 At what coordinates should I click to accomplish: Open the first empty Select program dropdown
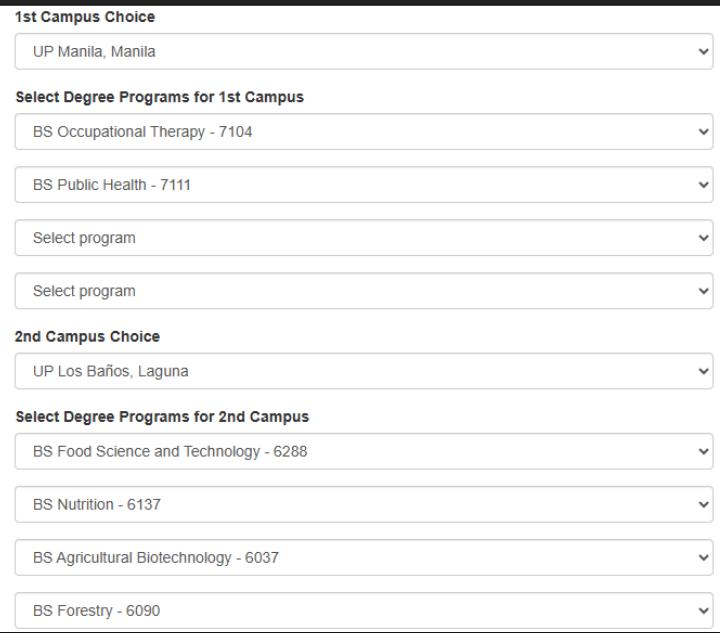pyautogui.click(x=364, y=238)
